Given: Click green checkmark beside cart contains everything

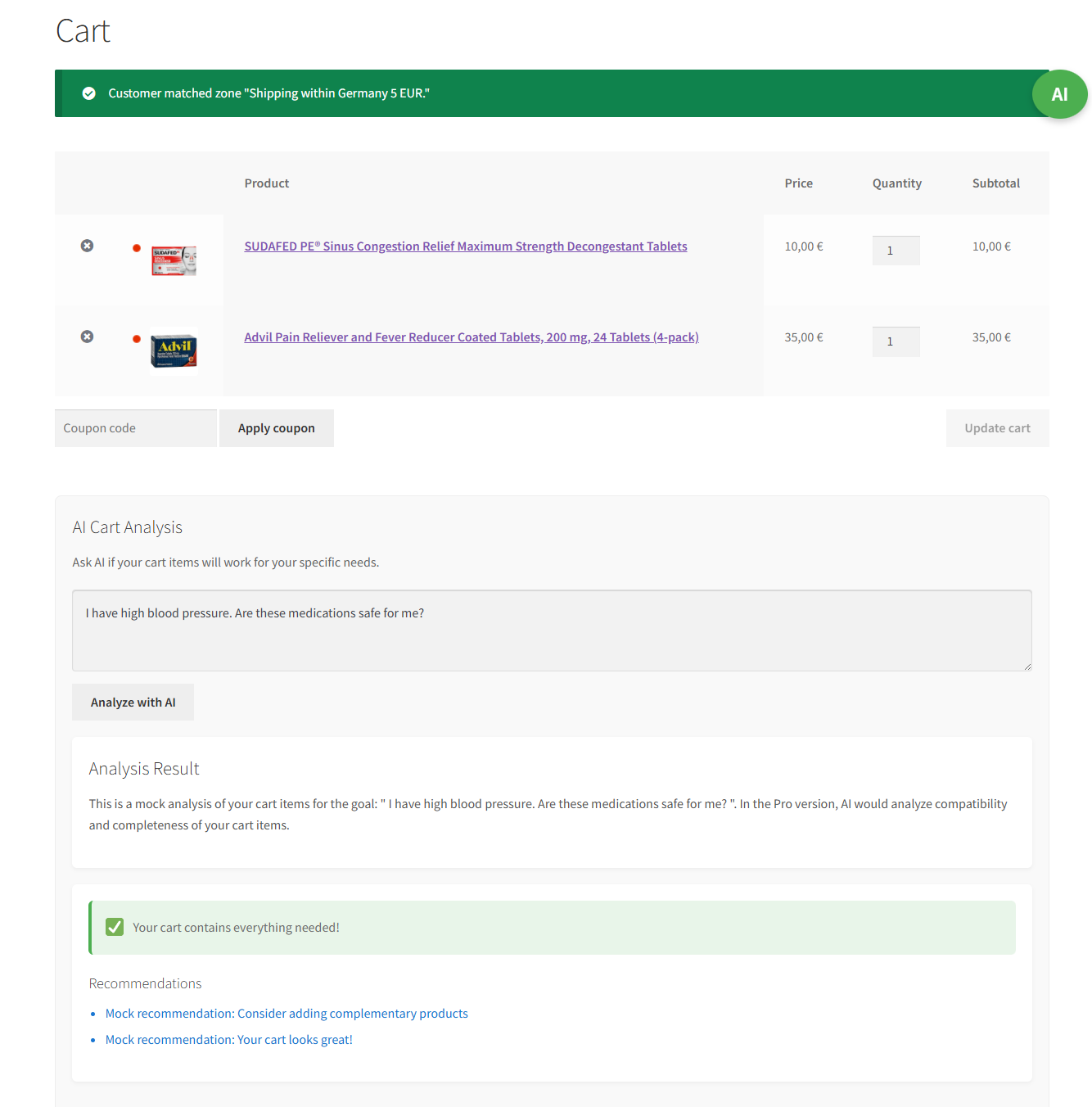Looking at the screenshot, I should tap(115, 927).
